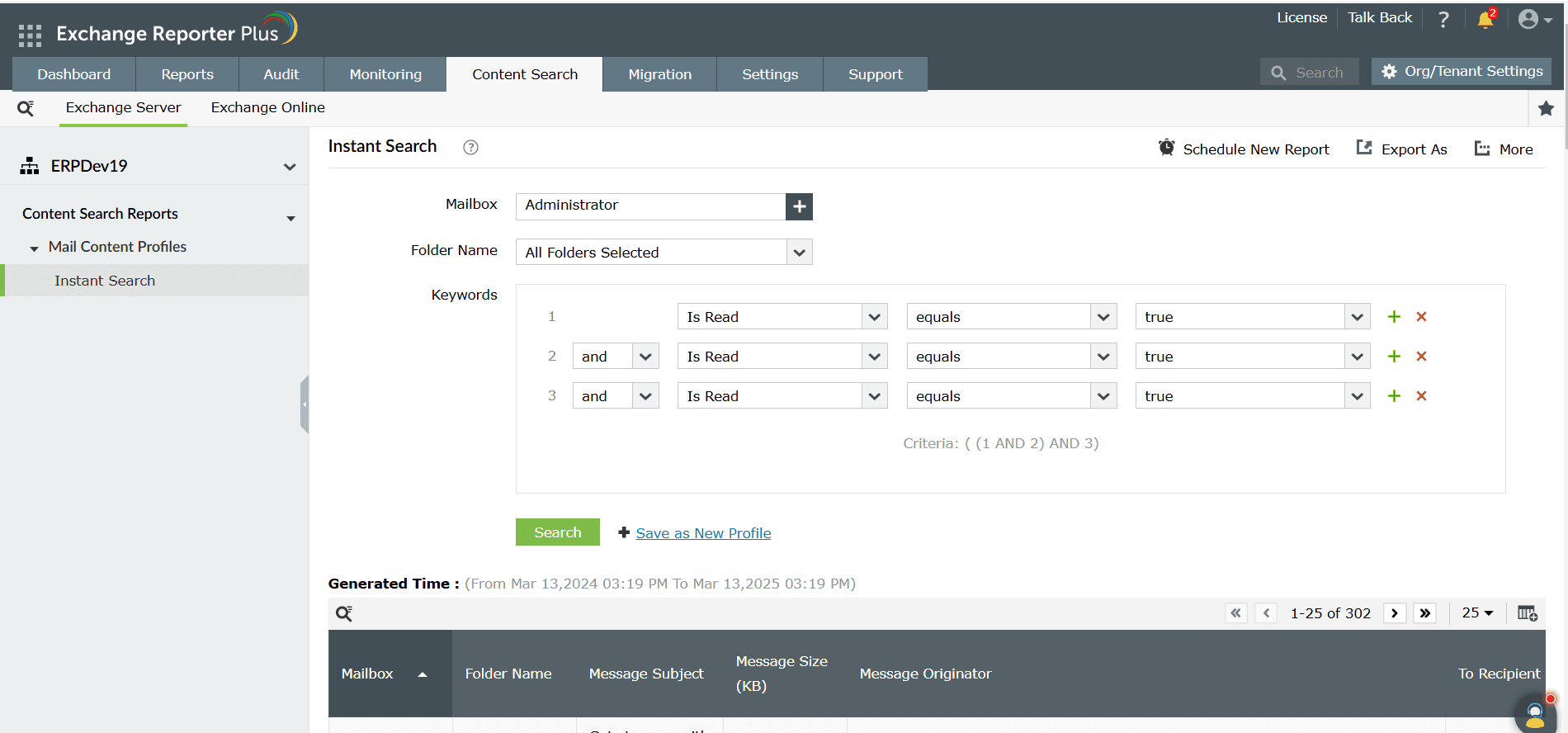Click the report search icon beside Exchange Server
Image resolution: width=1568 pixels, height=733 pixels.
(x=26, y=108)
